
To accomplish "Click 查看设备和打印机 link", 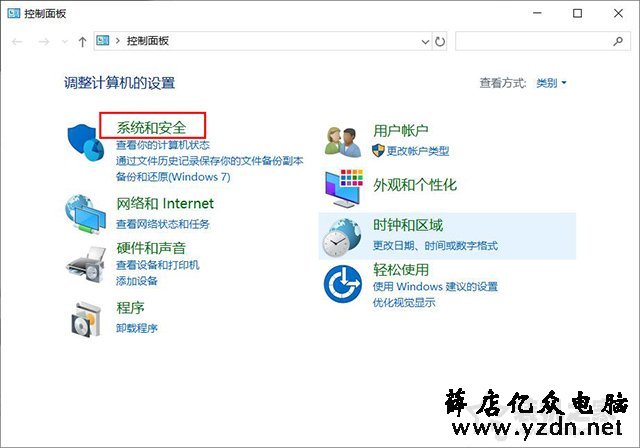I will [x=158, y=265].
